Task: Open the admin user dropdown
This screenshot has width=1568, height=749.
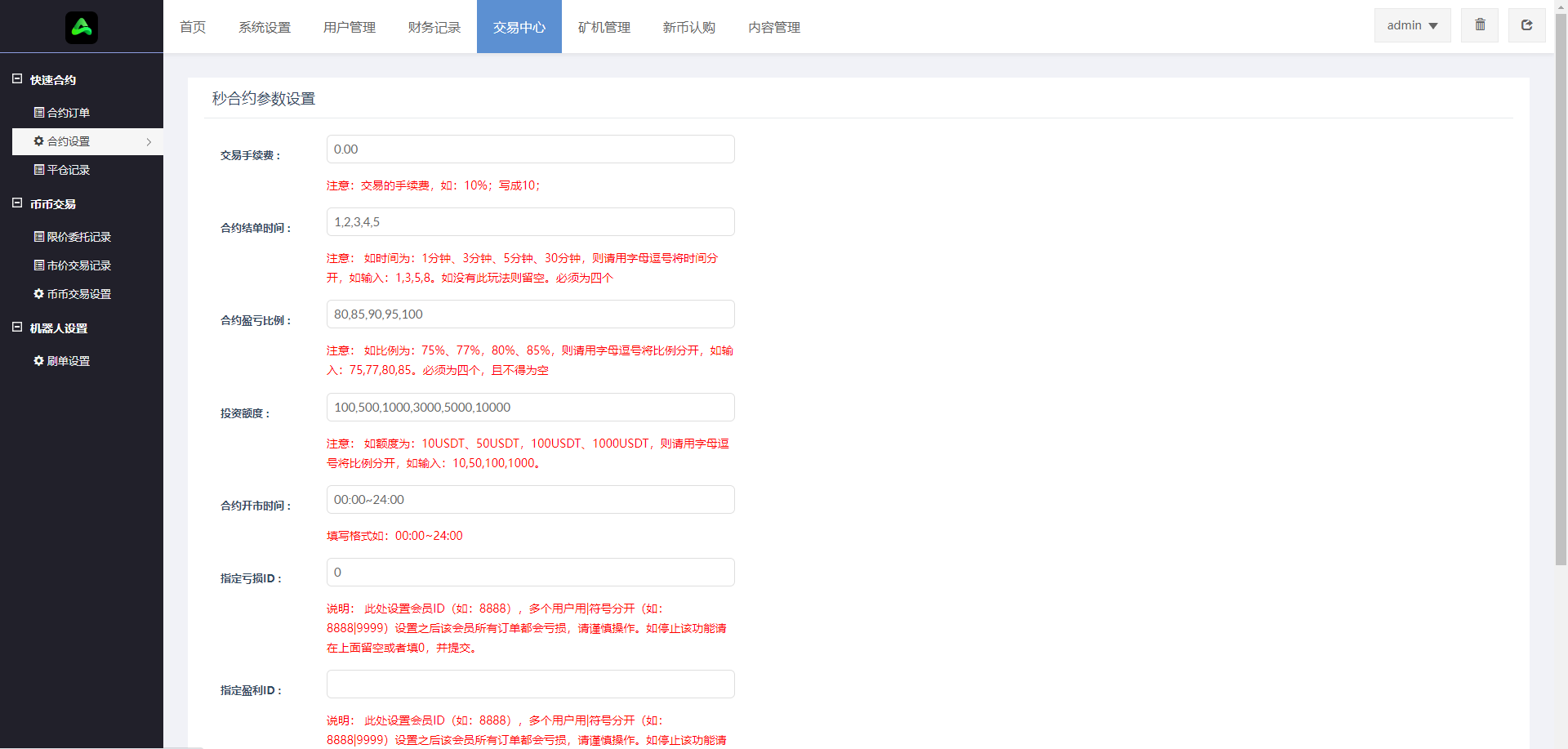Action: [x=1412, y=25]
